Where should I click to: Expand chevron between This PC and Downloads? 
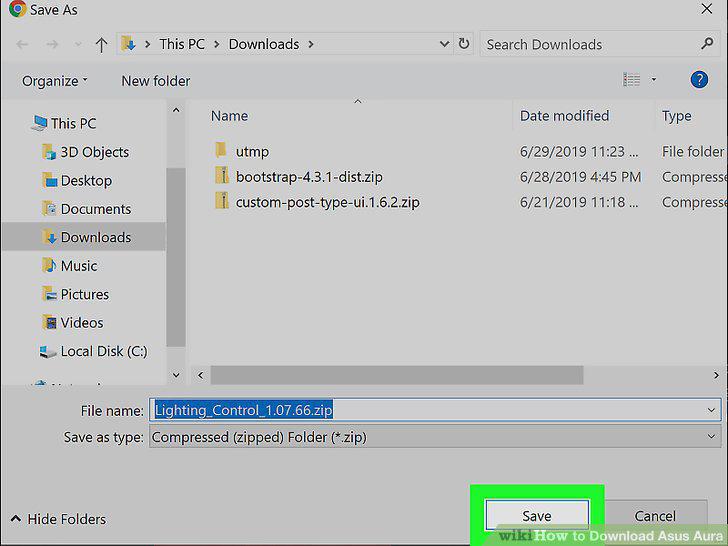tap(216, 45)
